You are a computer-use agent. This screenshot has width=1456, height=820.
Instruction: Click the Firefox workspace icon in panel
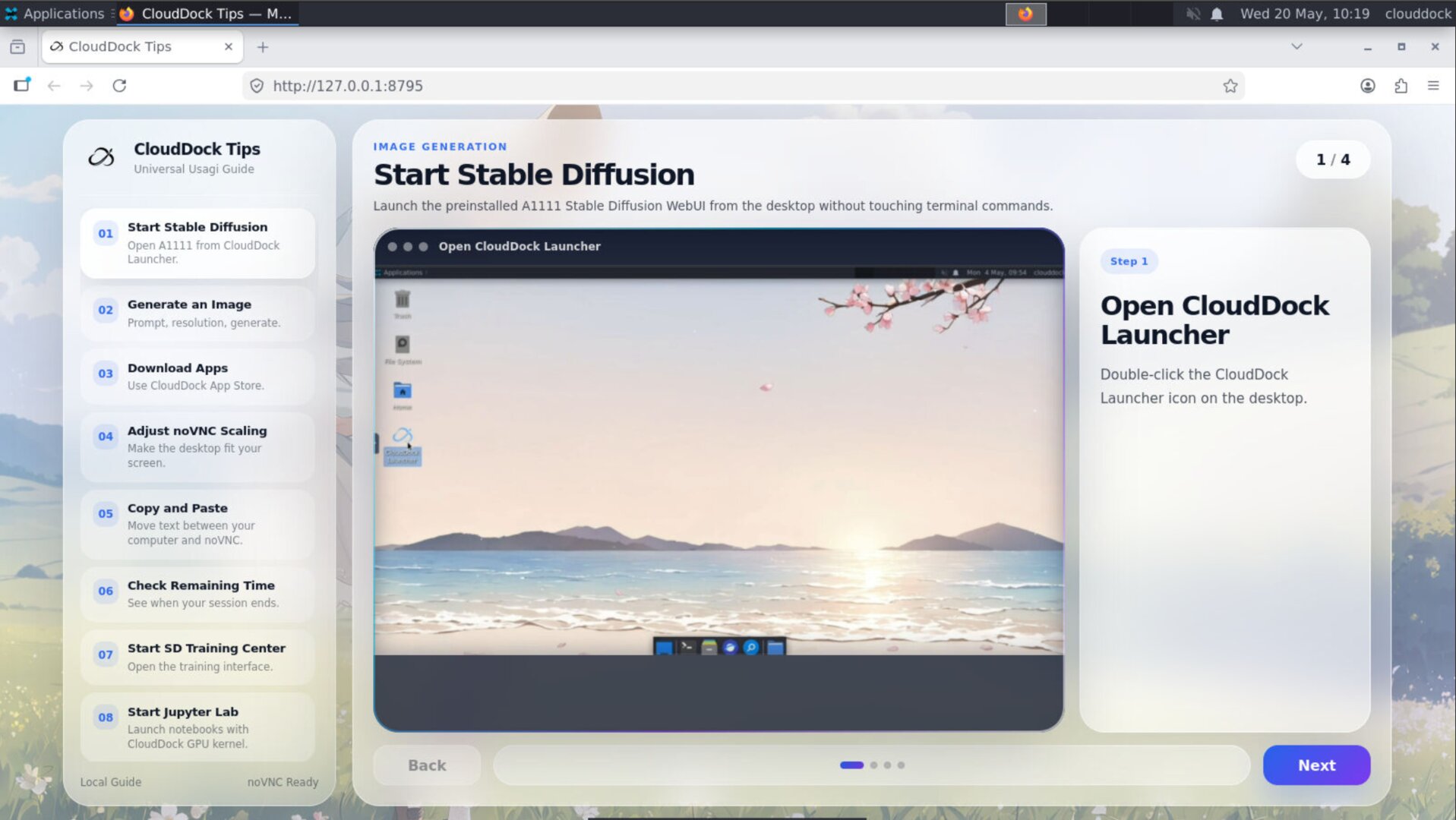point(1025,13)
